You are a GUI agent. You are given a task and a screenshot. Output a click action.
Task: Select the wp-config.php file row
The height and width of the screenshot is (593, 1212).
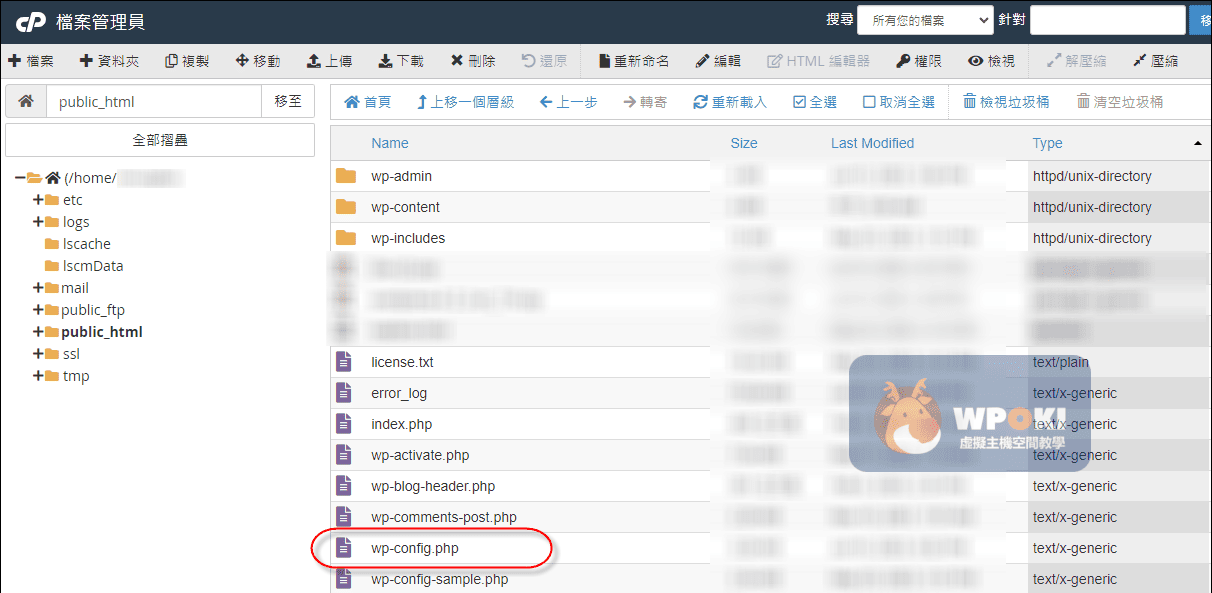pyautogui.click(x=415, y=548)
